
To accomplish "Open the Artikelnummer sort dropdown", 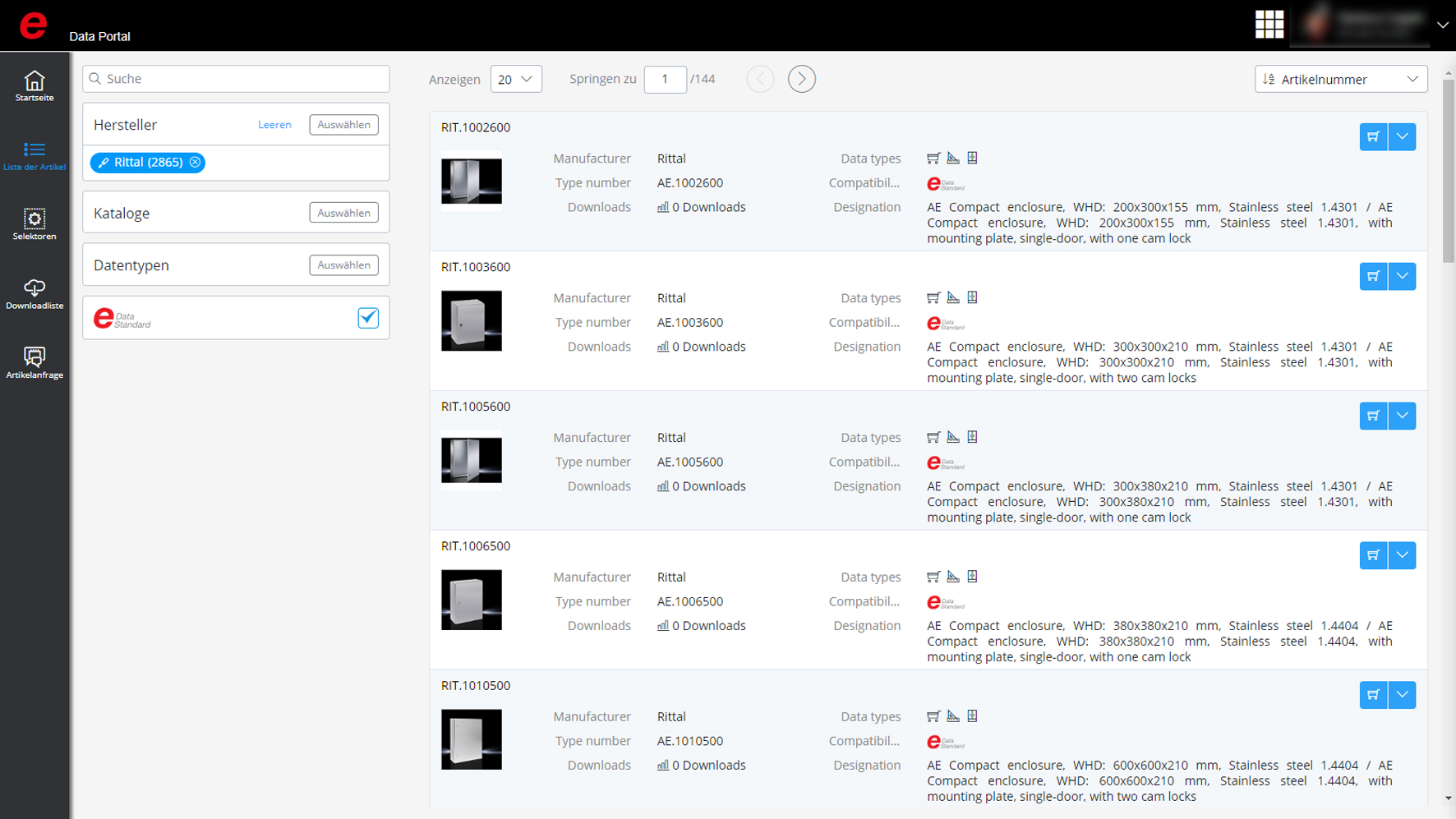I will [1340, 79].
